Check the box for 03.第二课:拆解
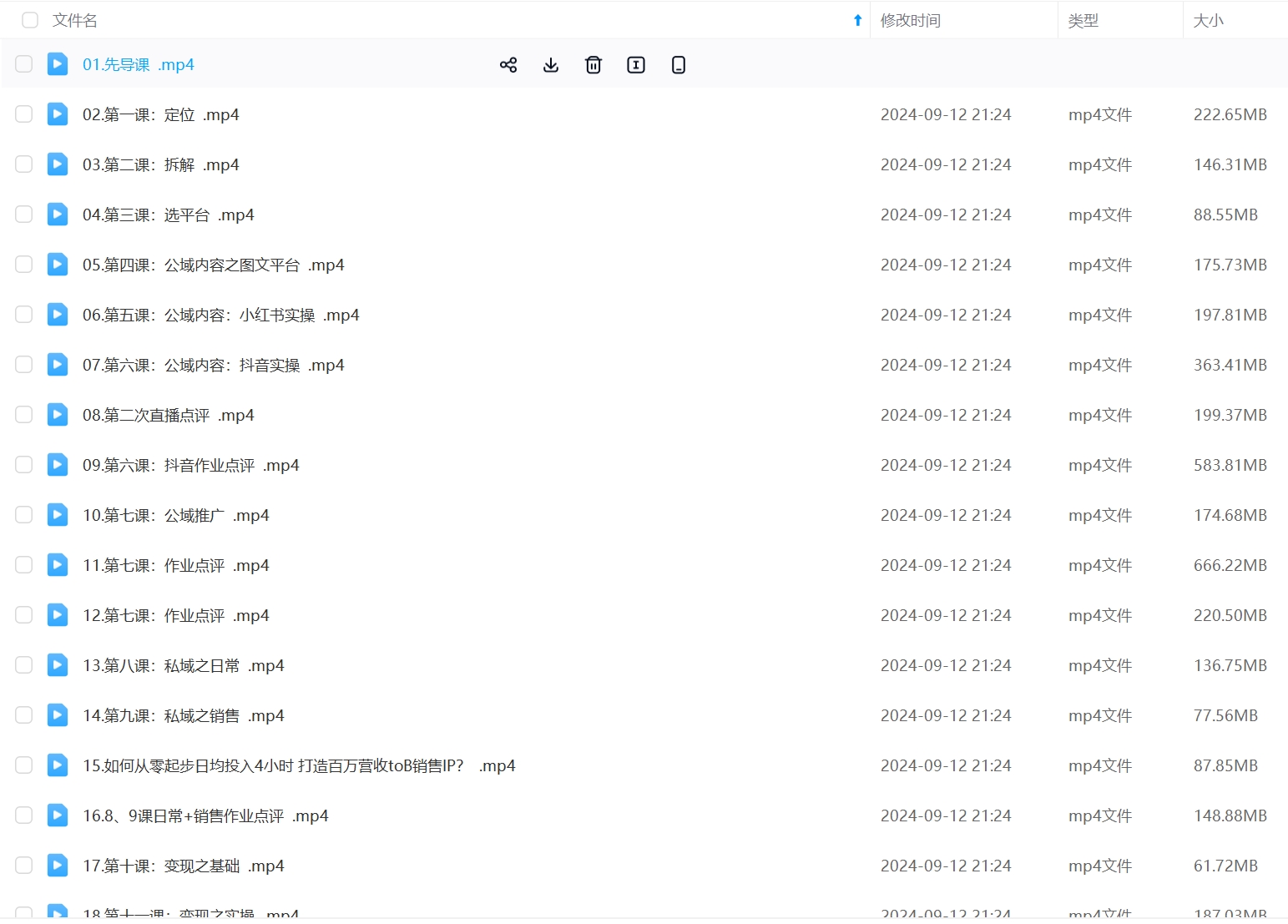The width and height of the screenshot is (1288, 924). (24, 164)
